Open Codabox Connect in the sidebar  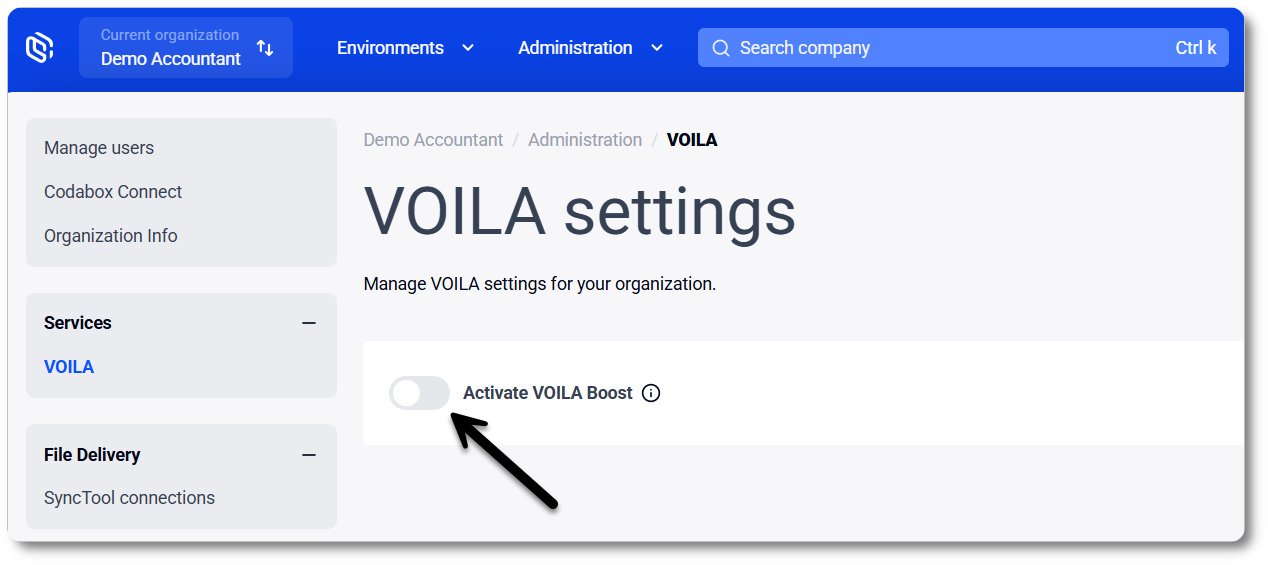point(113,192)
